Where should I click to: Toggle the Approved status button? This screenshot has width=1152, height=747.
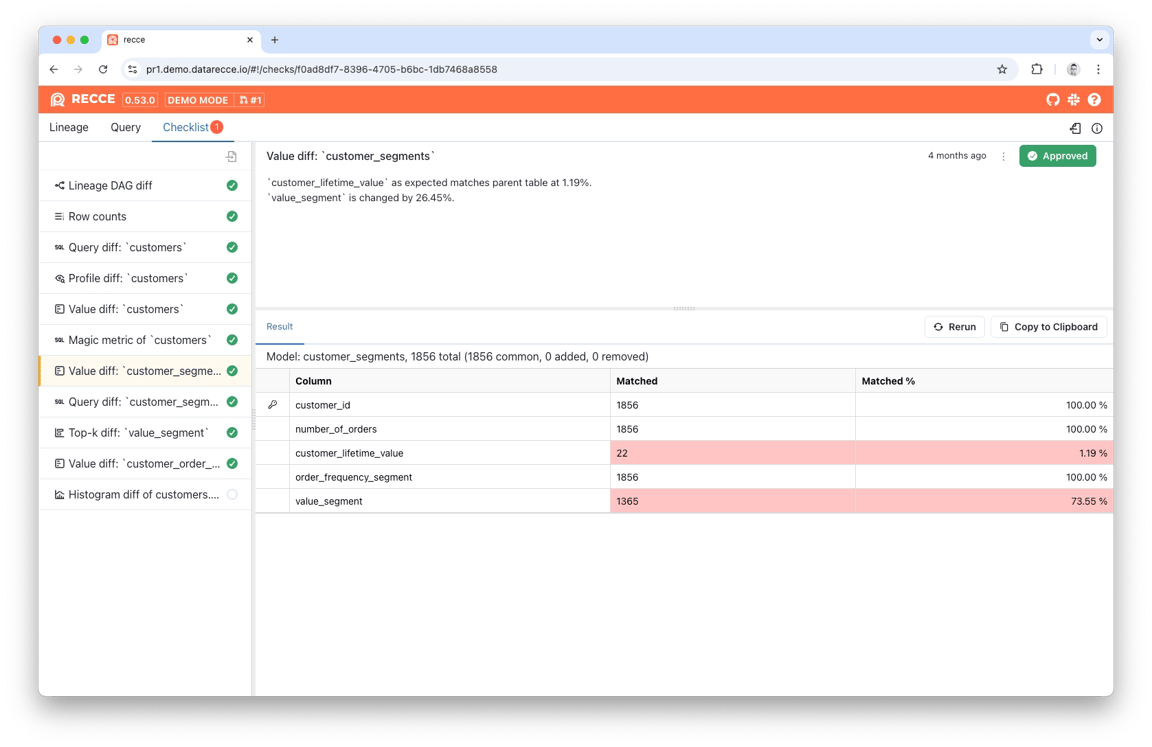pos(1057,155)
